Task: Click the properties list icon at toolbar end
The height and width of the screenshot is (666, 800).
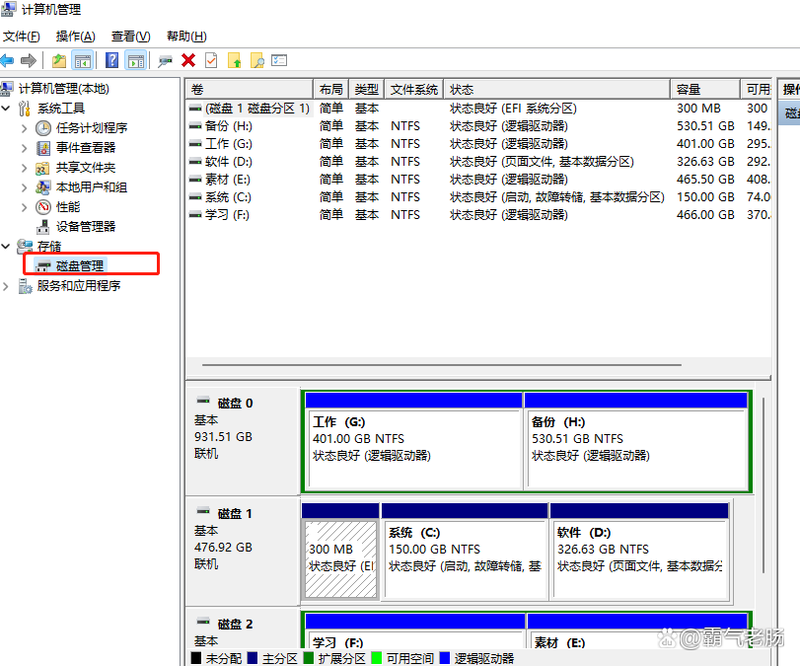Action: [x=281, y=60]
